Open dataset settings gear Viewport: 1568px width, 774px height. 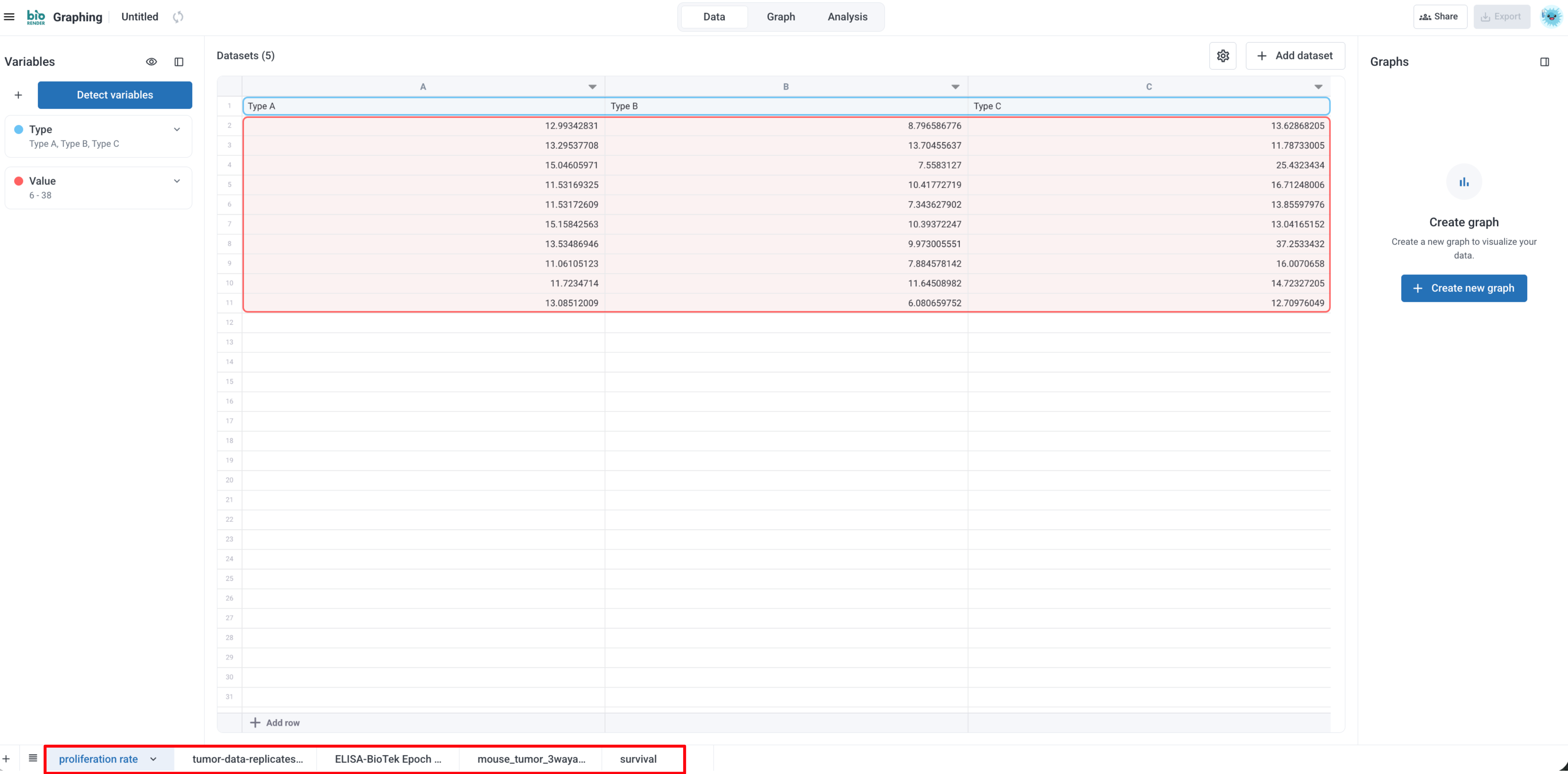pos(1223,56)
